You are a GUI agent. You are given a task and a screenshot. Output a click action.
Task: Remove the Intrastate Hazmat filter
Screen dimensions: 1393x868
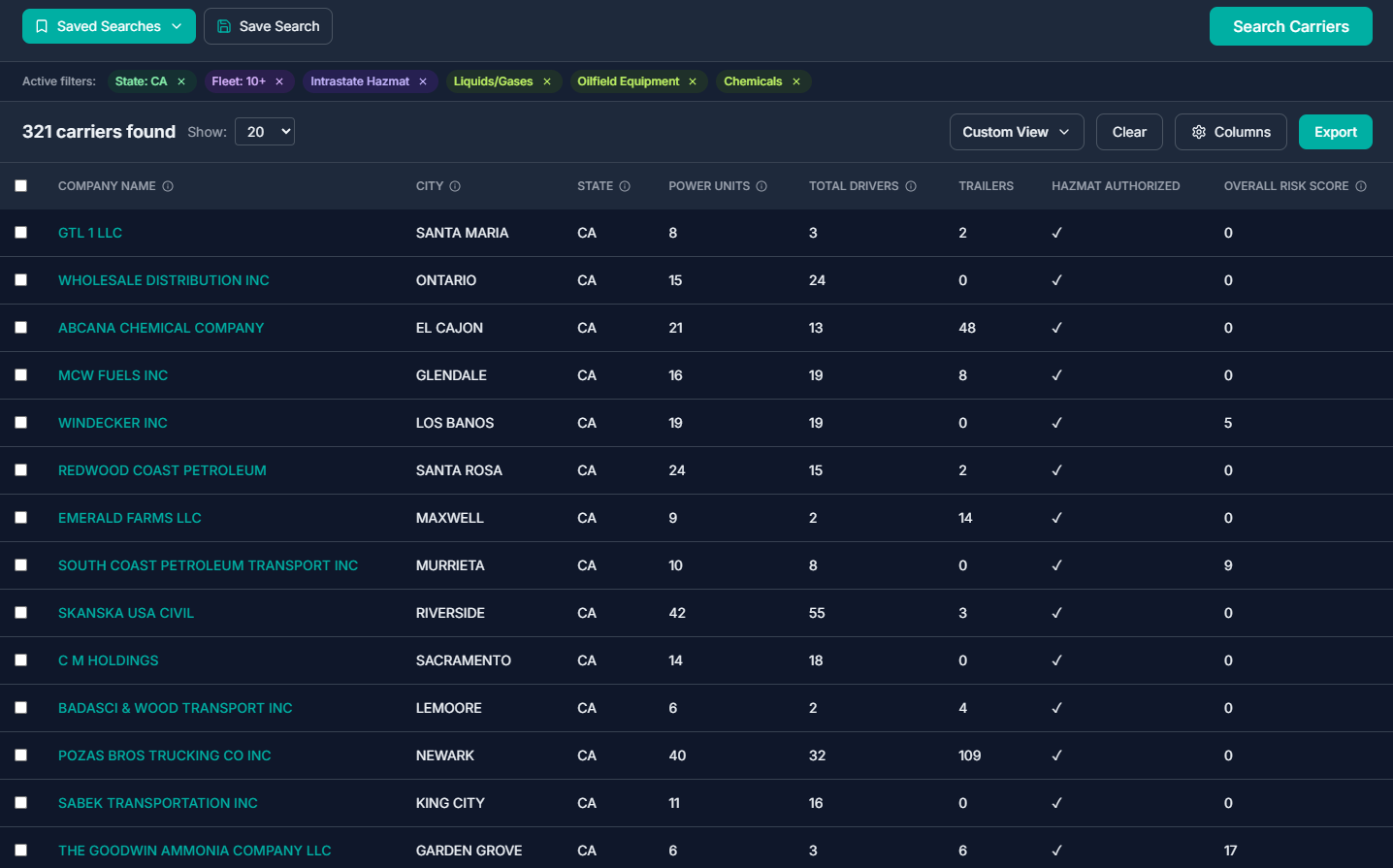coord(423,81)
